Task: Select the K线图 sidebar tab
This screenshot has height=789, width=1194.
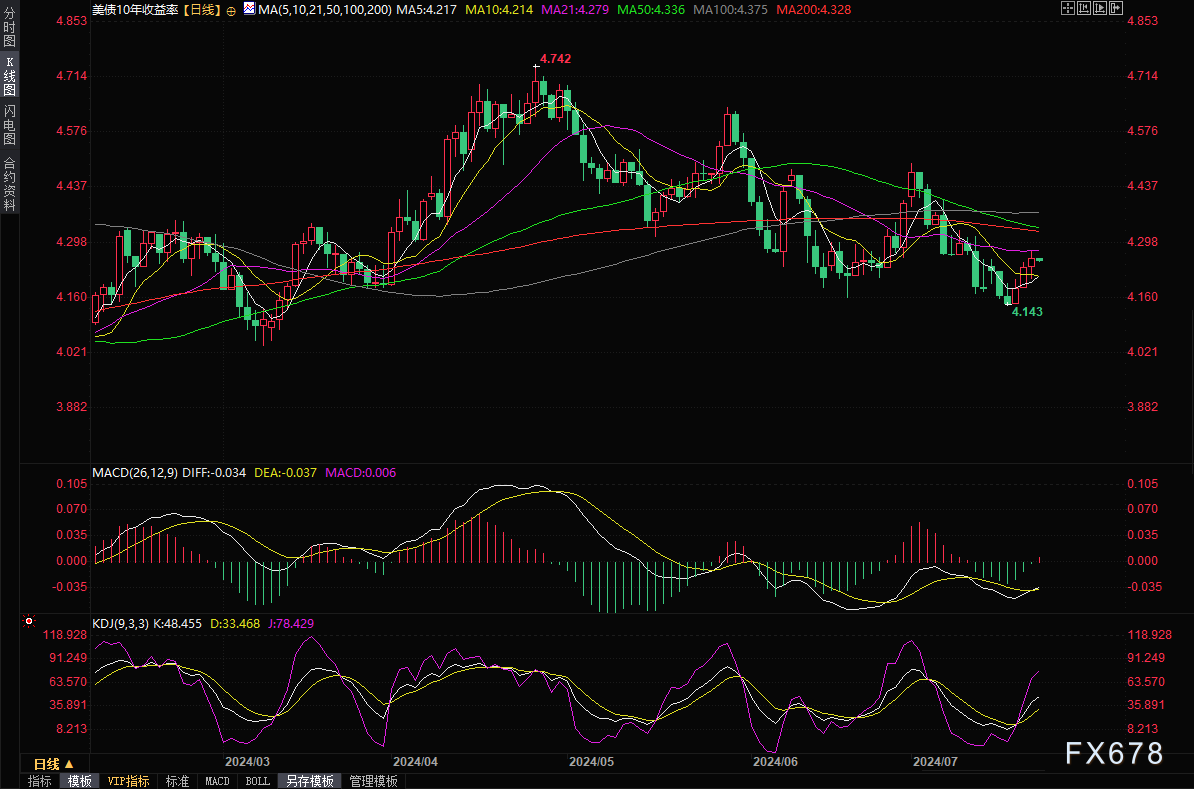Action: coord(9,77)
